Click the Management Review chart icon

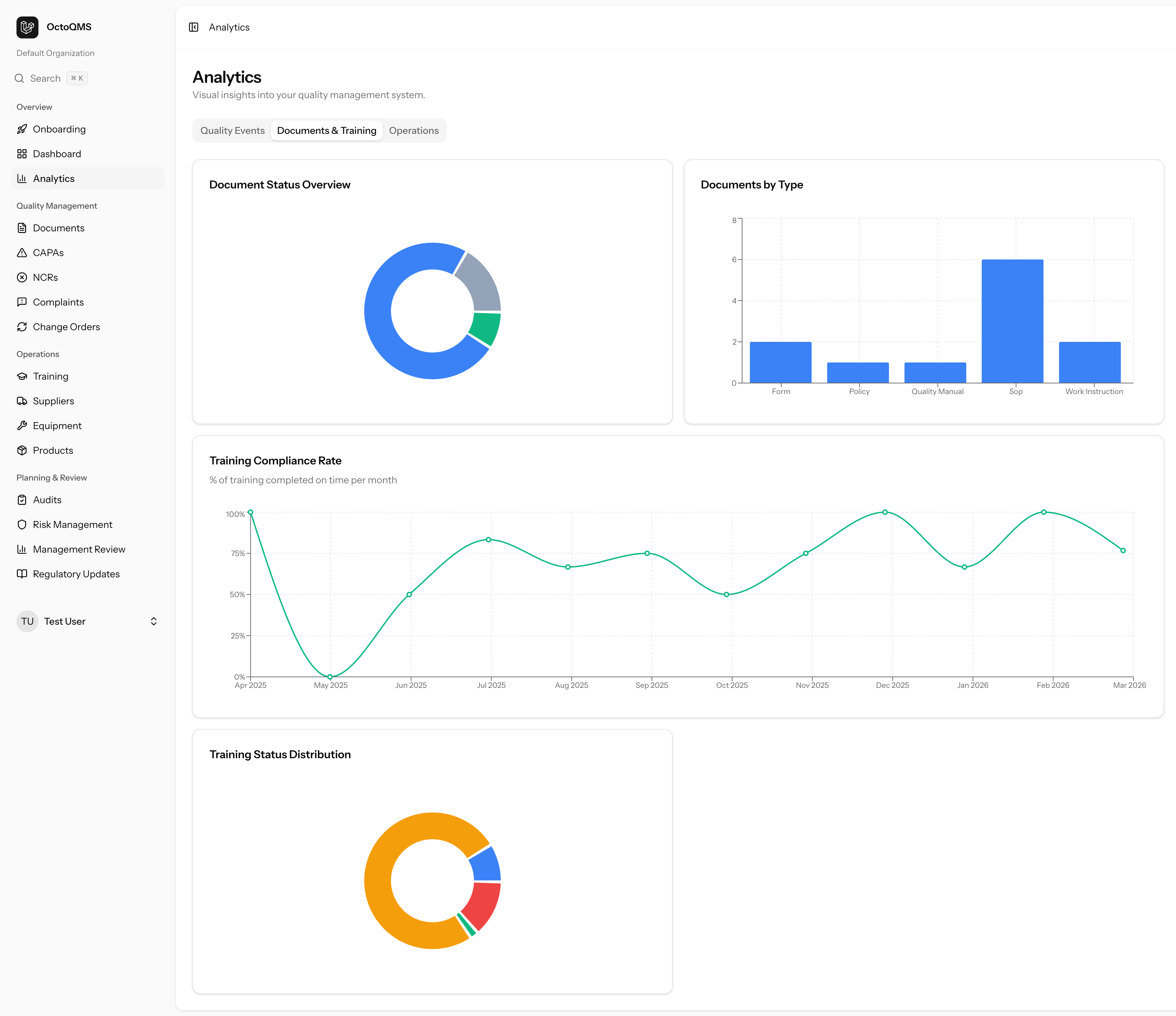point(22,550)
